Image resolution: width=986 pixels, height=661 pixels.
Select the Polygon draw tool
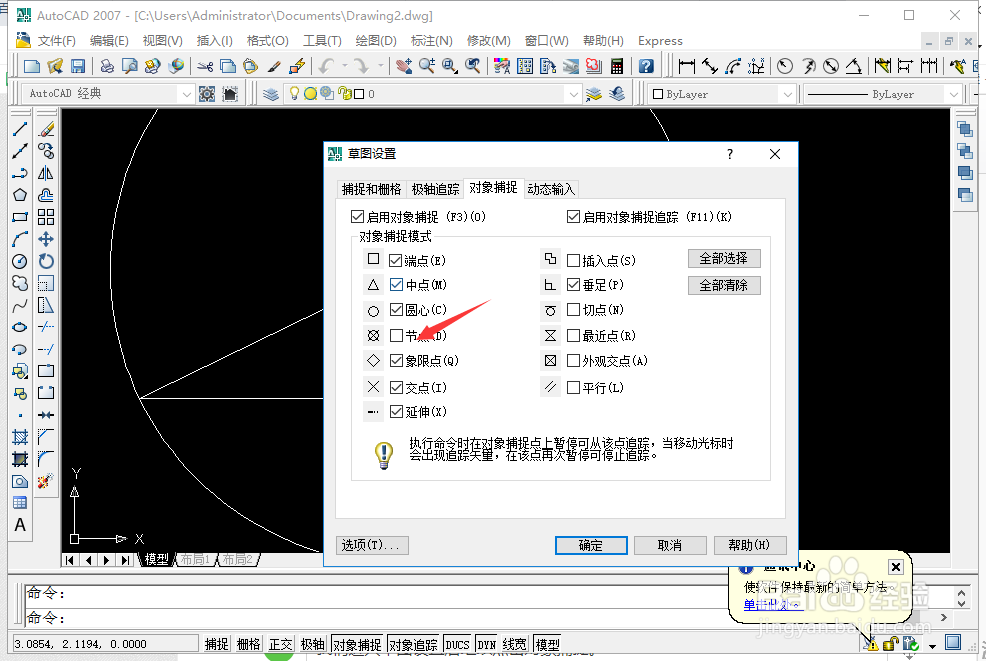click(x=20, y=195)
